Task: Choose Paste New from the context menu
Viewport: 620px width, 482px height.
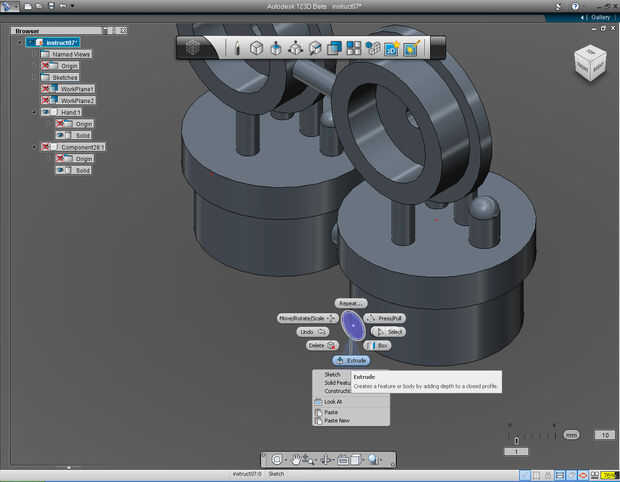Action: (337, 421)
